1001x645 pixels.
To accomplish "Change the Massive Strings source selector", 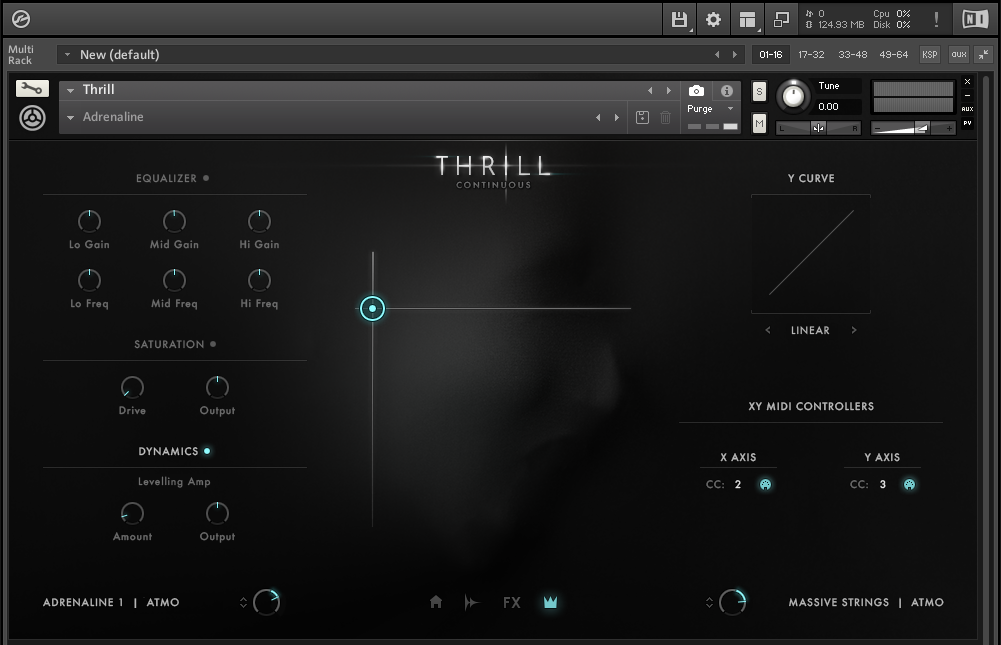I will coord(709,602).
